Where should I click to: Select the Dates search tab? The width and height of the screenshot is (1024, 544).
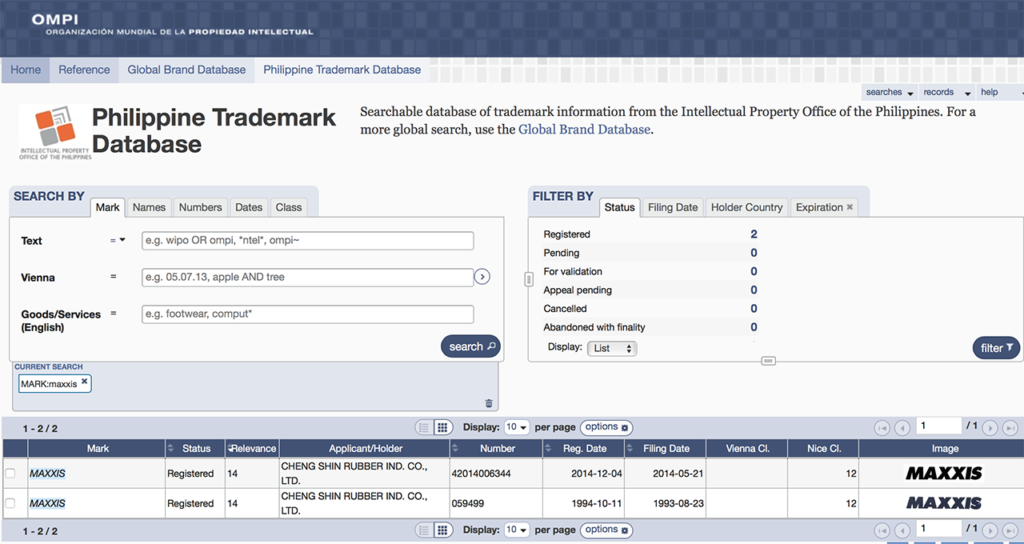point(248,207)
